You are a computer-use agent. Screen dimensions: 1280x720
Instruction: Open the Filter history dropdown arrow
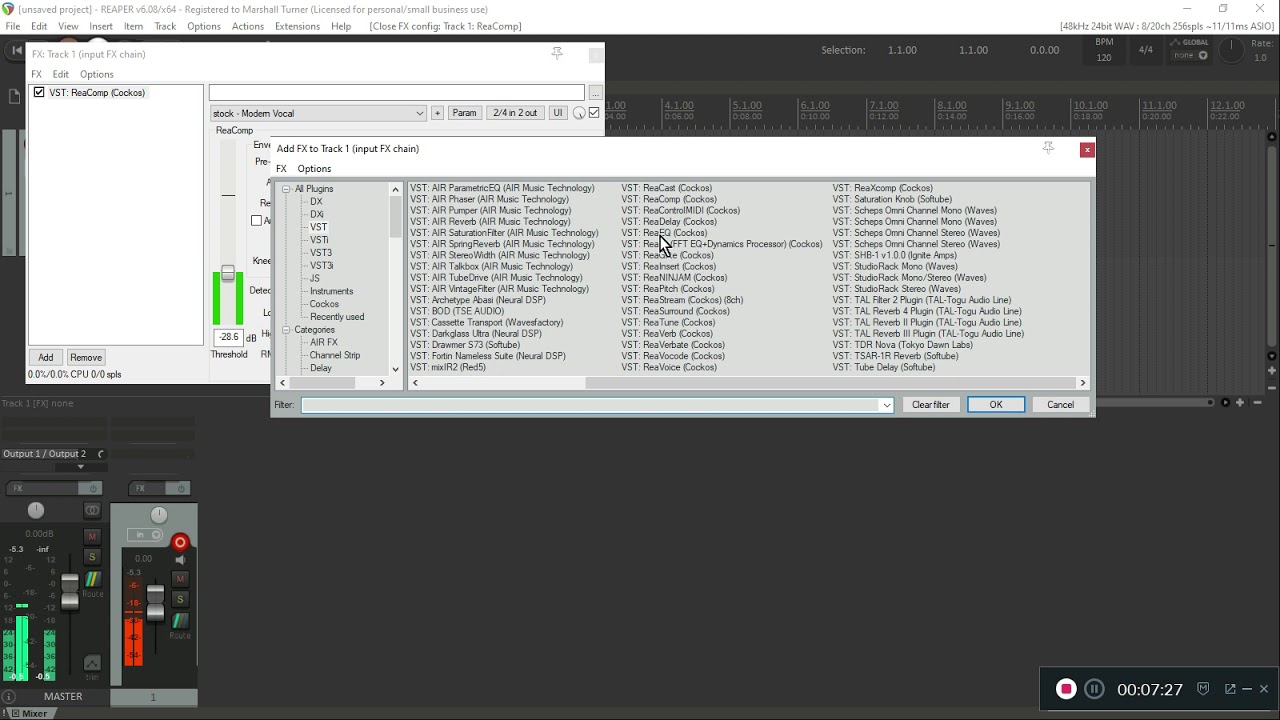point(886,405)
